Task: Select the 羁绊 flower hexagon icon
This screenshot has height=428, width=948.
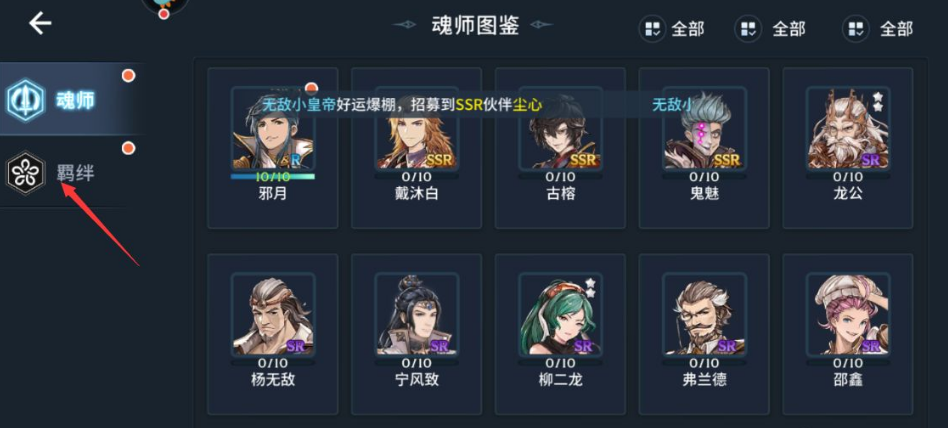Action: pos(25,173)
